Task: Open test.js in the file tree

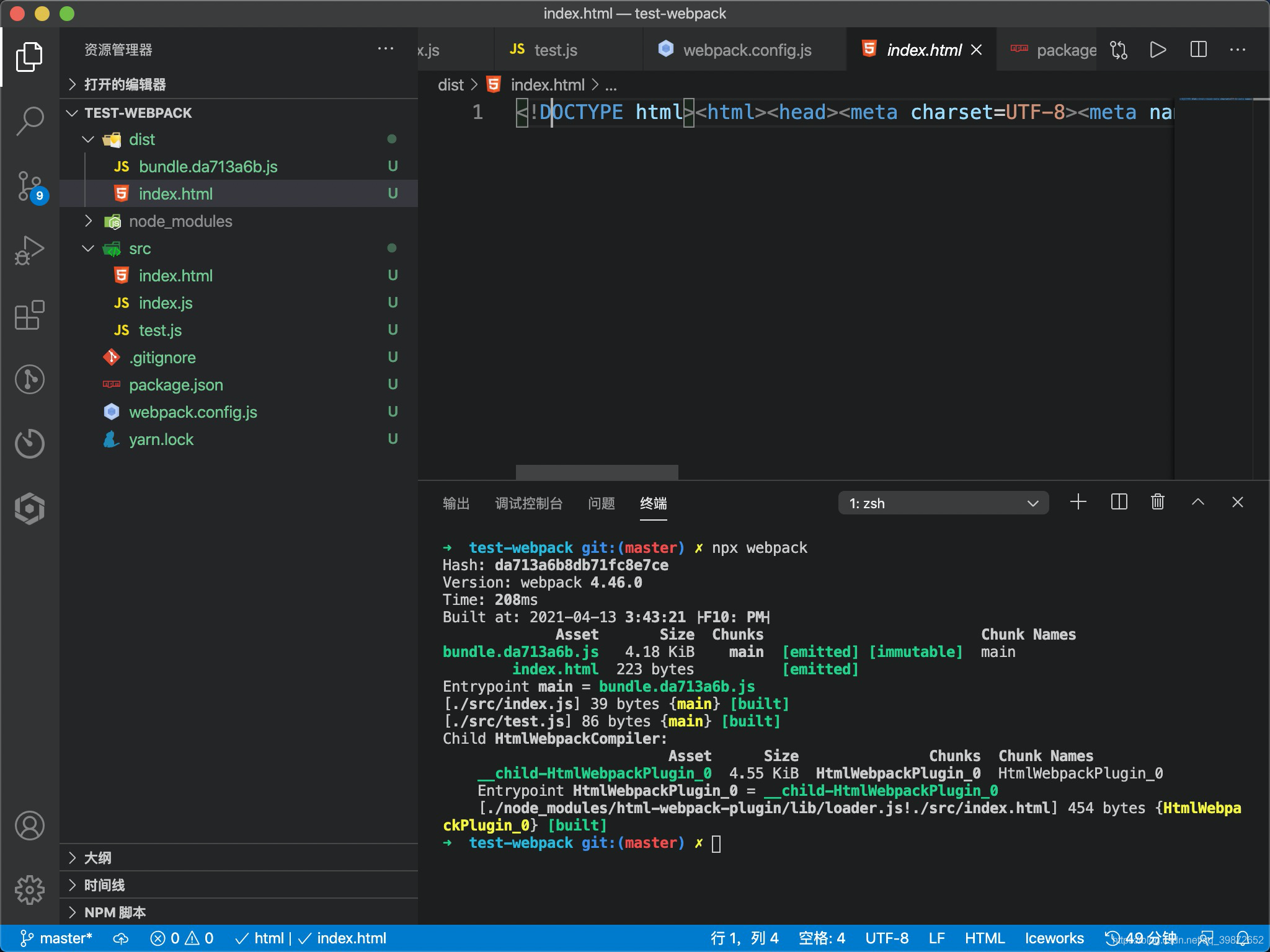Action: tap(239, 330)
